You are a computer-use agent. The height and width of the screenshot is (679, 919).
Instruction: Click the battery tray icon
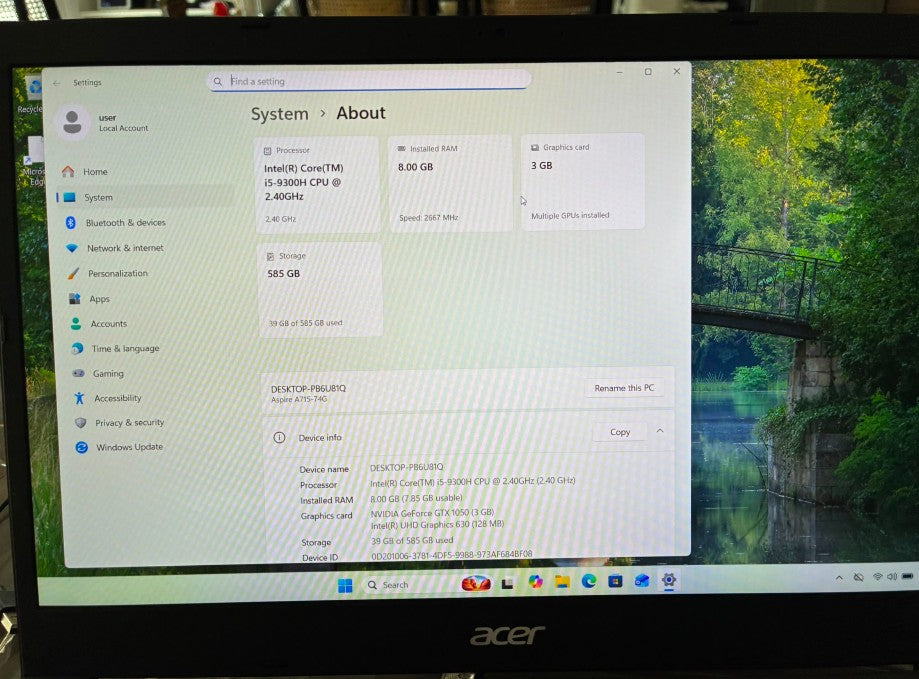coord(907,576)
